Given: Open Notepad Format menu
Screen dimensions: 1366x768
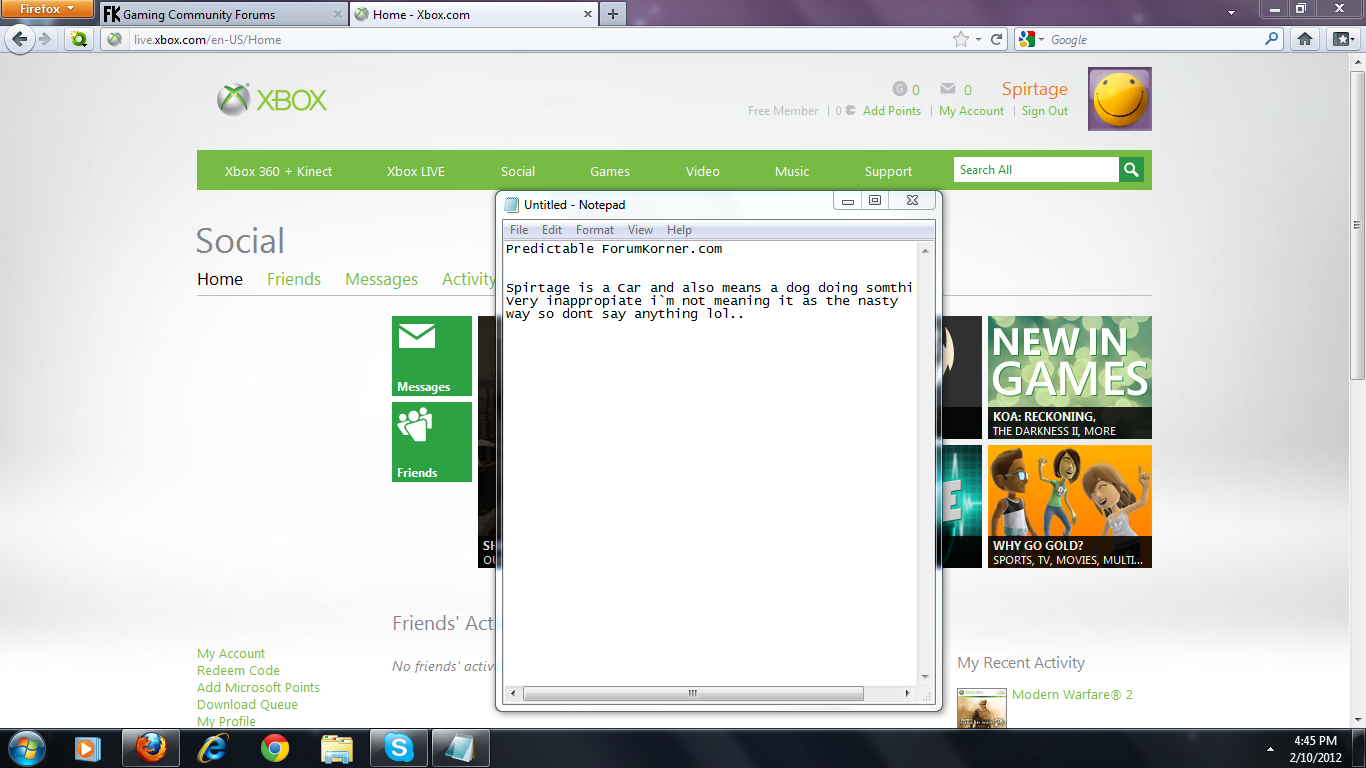Looking at the screenshot, I should tap(595, 230).
